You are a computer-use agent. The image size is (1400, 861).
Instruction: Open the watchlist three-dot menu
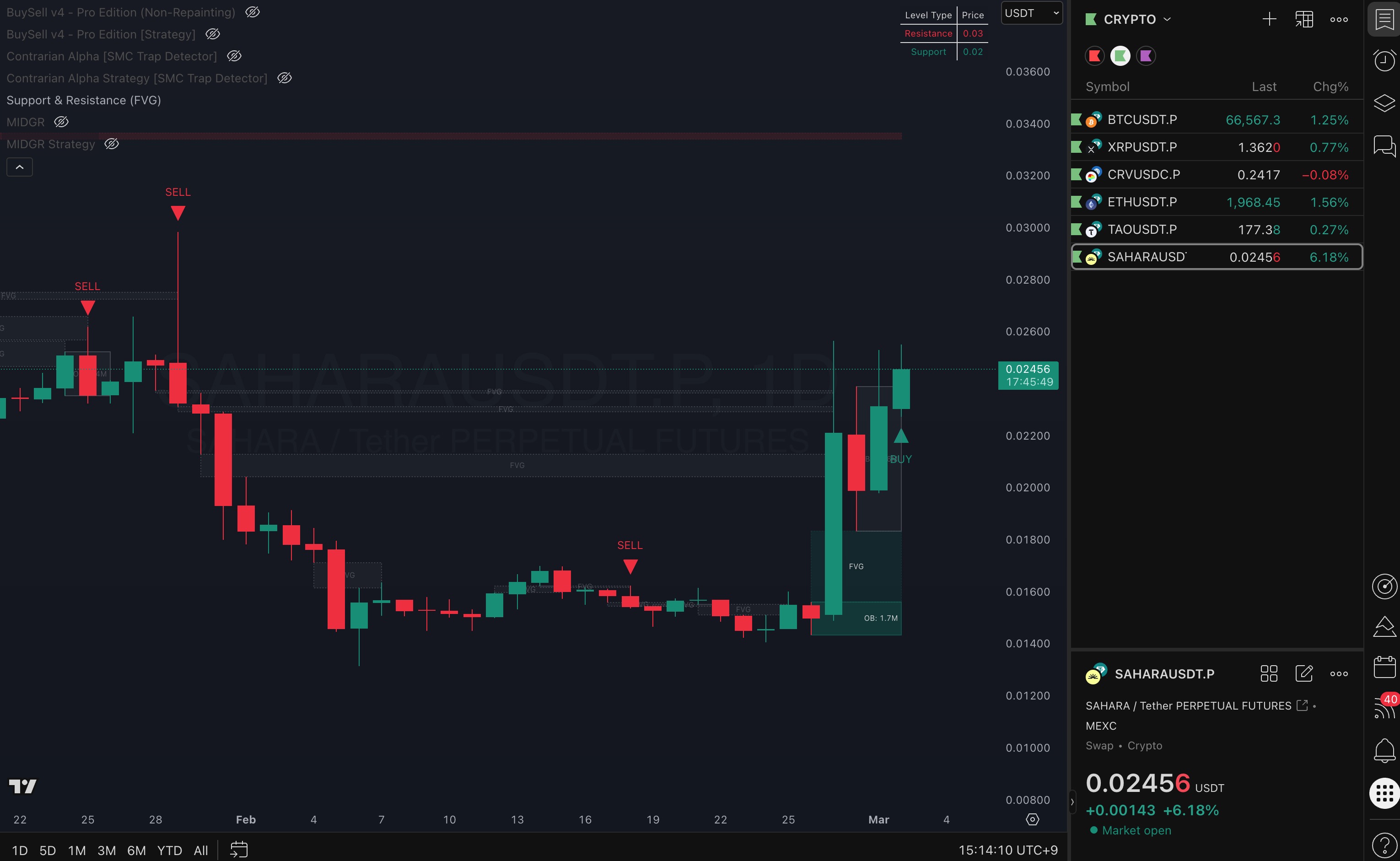coord(1339,18)
